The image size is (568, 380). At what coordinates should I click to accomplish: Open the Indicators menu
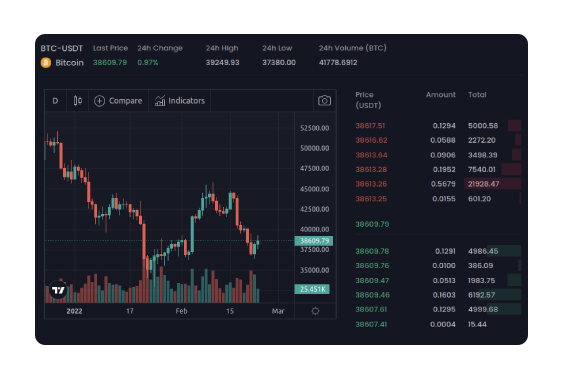click(180, 101)
